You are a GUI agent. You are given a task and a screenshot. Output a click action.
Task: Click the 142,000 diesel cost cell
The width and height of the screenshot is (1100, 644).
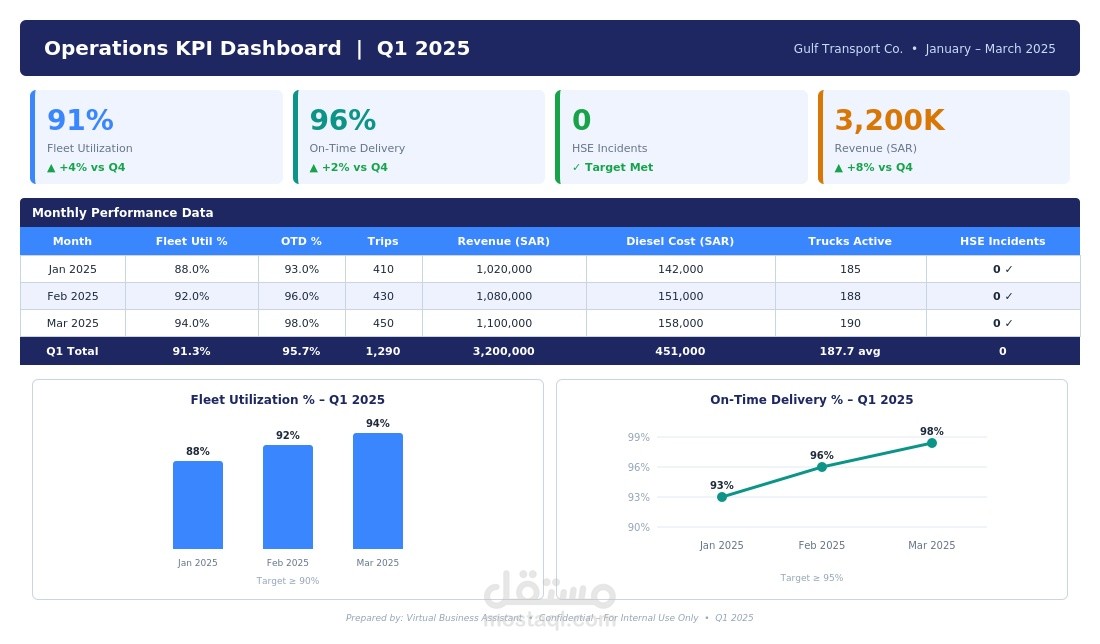pyautogui.click(x=680, y=269)
